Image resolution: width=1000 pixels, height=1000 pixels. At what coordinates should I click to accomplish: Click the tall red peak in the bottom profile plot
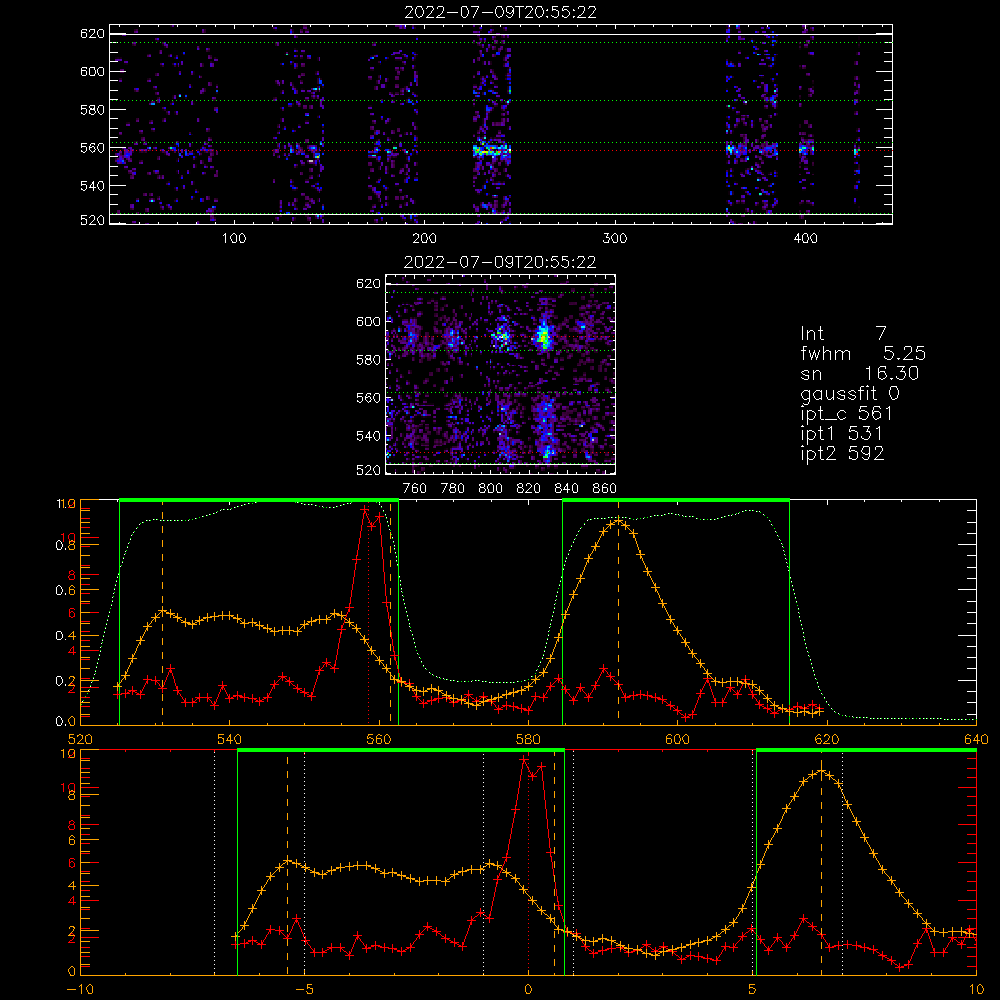(525, 760)
